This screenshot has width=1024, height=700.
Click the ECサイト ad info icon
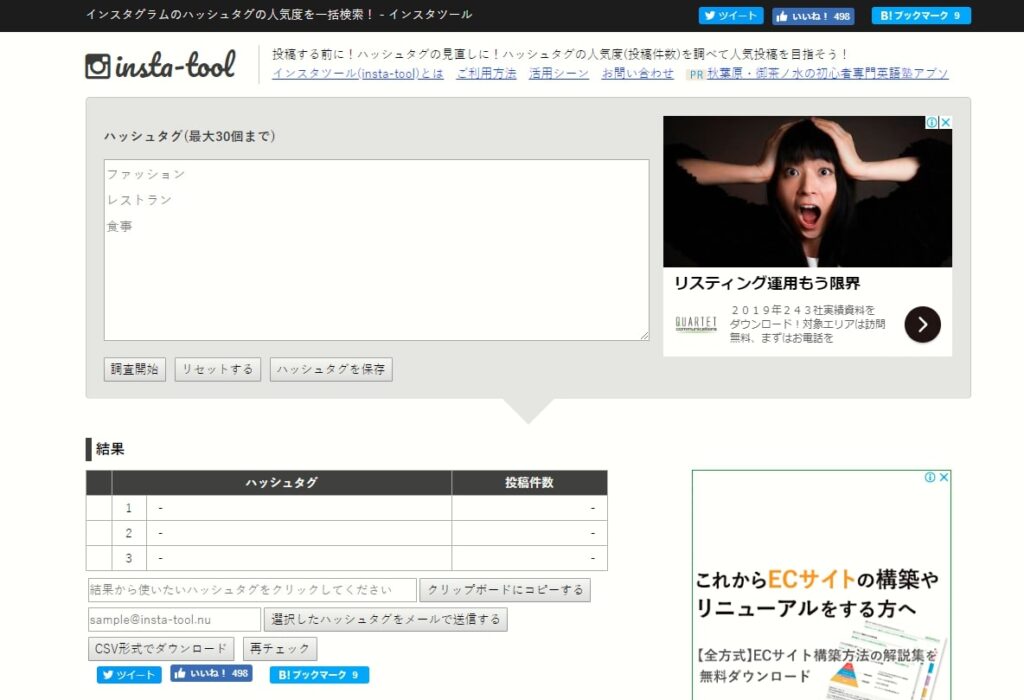tap(930, 477)
